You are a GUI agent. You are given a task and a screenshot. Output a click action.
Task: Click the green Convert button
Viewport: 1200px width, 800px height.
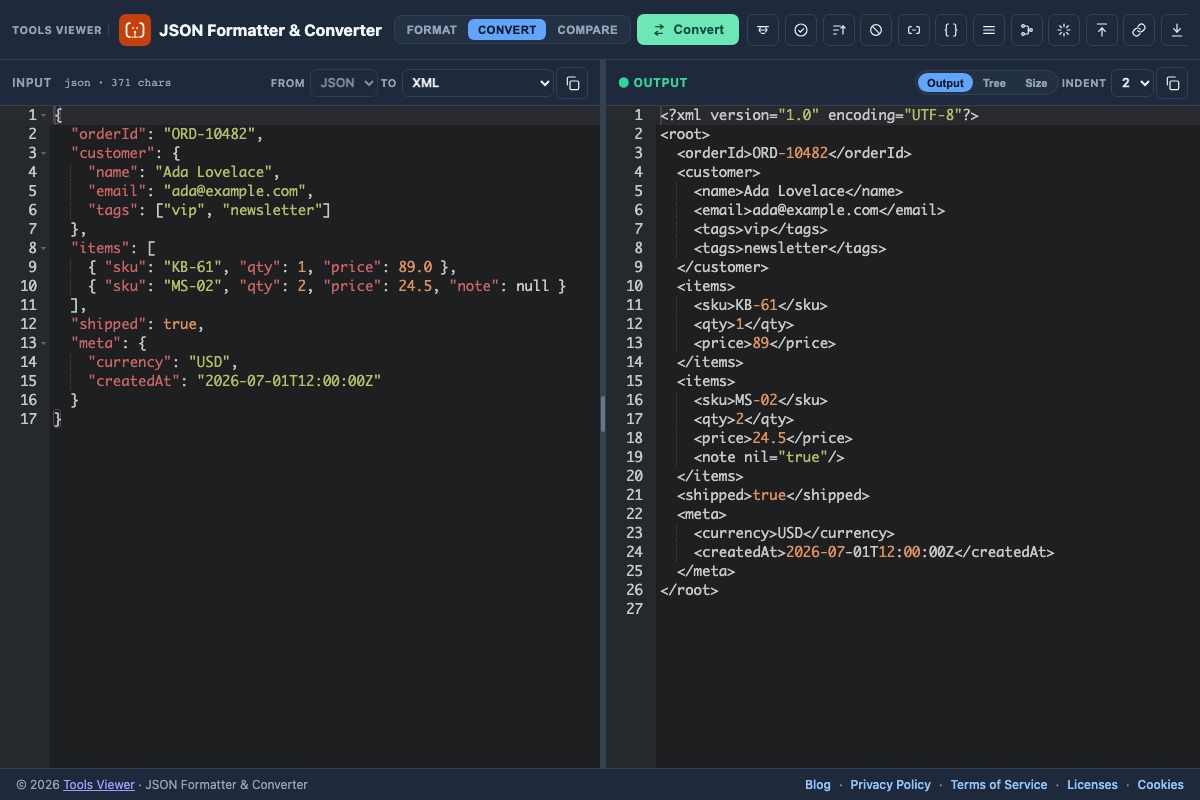(688, 30)
